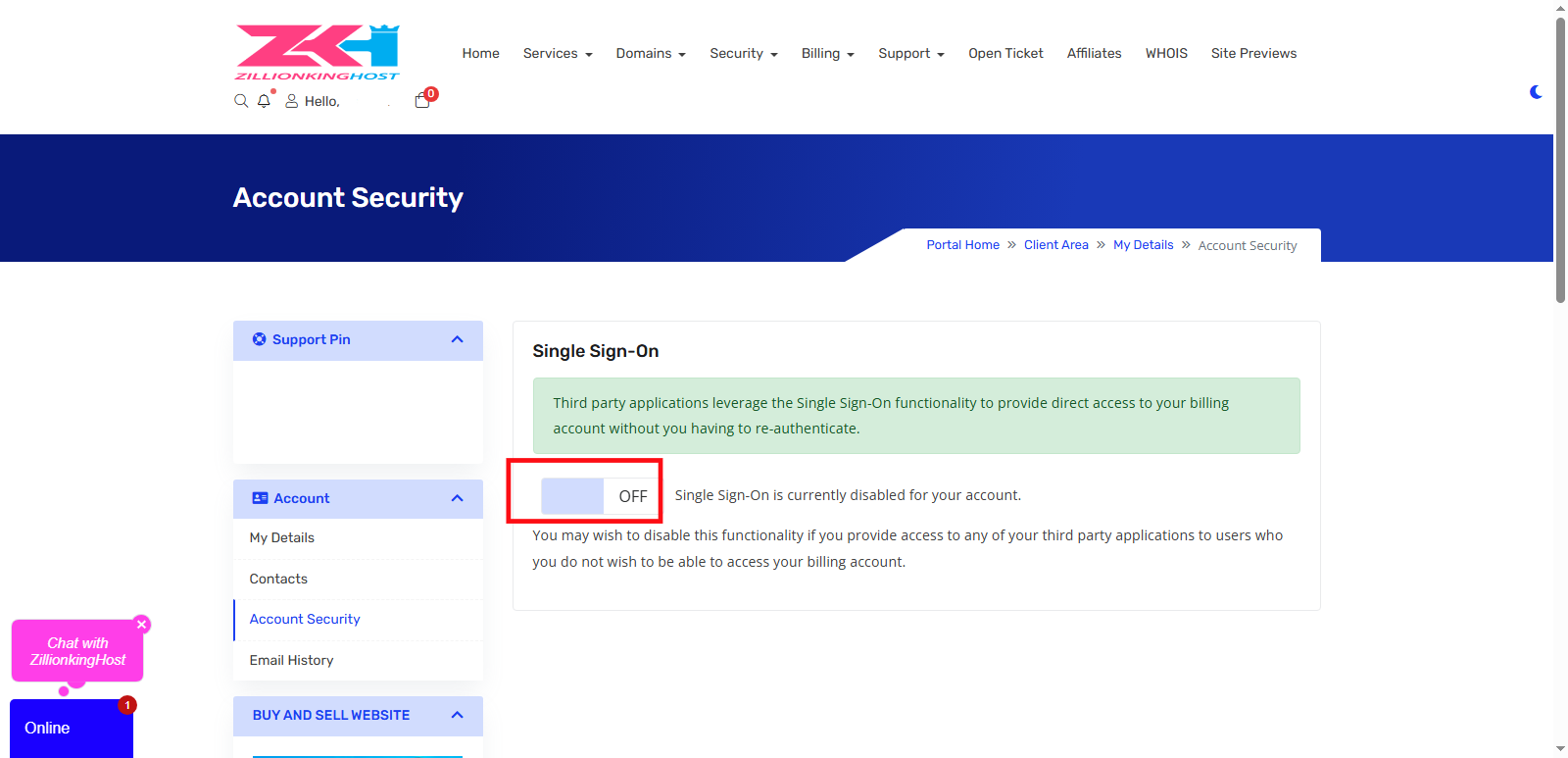
Task: Open the Services dropdown menu
Action: (557, 54)
